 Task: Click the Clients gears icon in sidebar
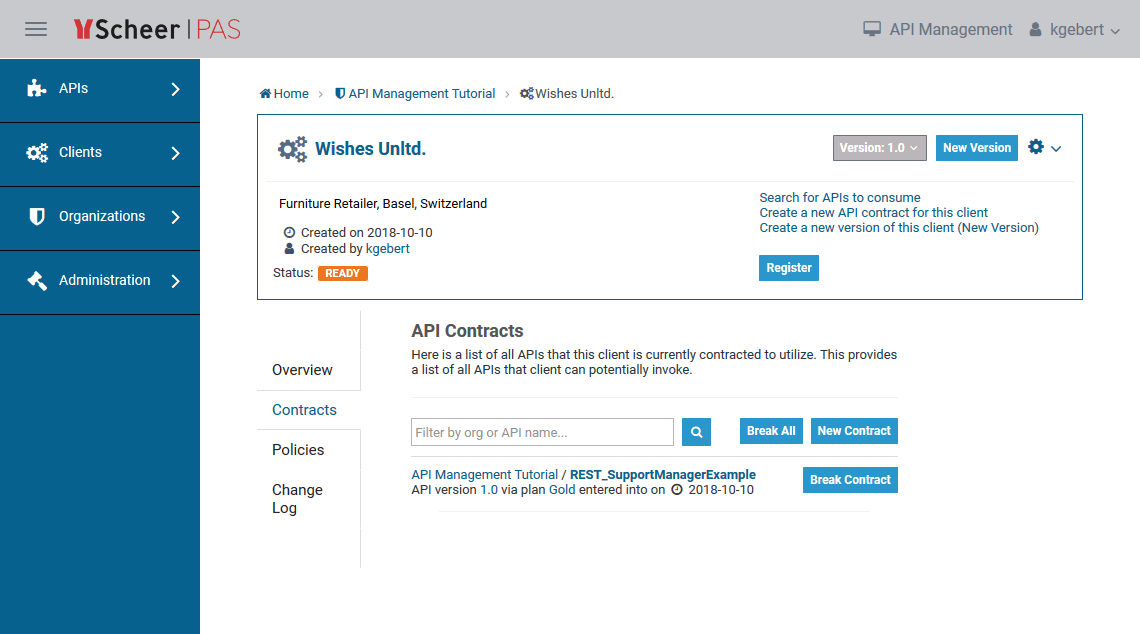click(37, 153)
